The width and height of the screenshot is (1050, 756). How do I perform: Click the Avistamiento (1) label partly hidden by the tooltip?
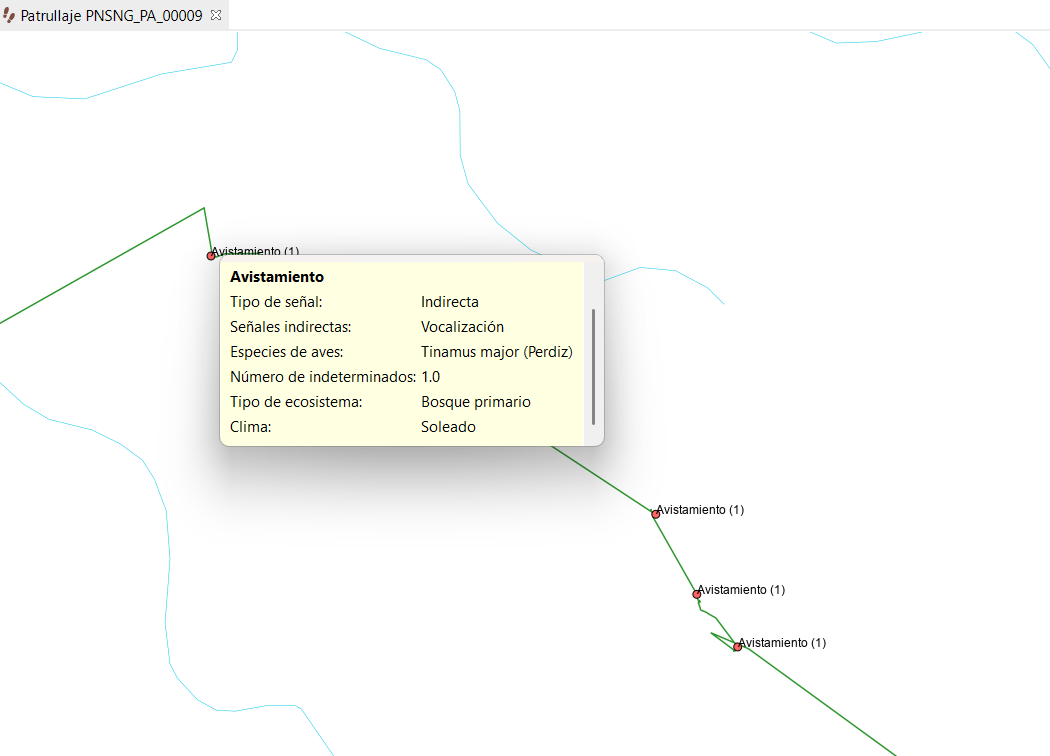[255, 251]
